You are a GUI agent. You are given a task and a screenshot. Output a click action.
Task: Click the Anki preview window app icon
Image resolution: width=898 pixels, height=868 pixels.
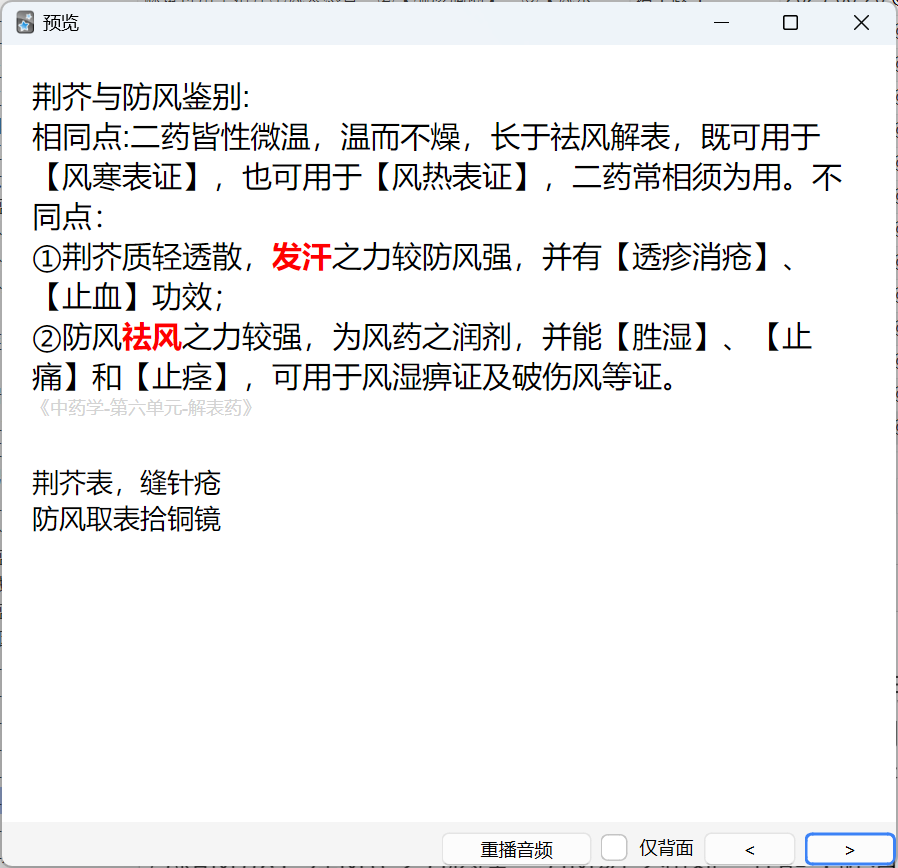click(25, 23)
